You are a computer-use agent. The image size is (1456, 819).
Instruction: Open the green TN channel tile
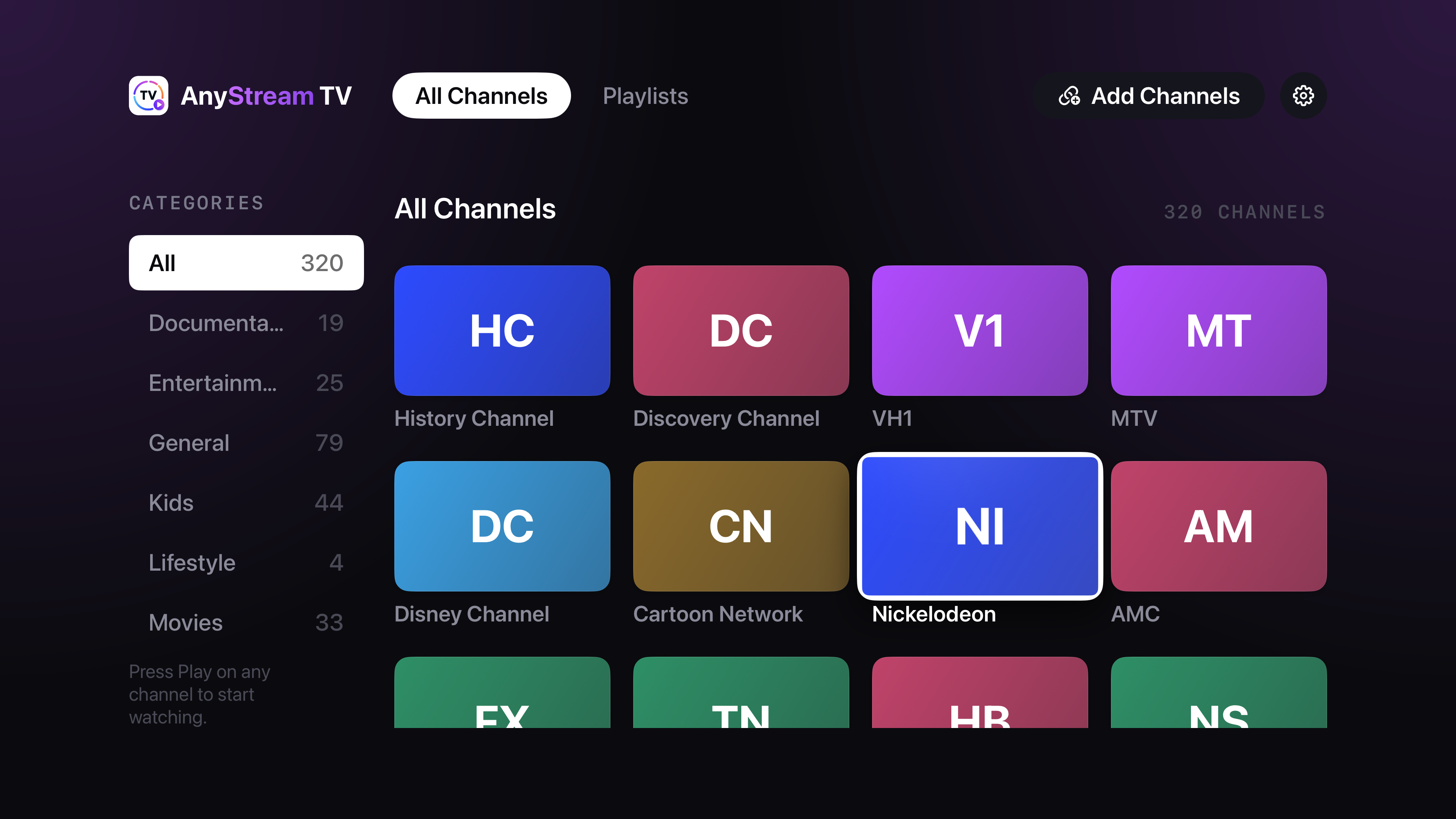pos(741,692)
